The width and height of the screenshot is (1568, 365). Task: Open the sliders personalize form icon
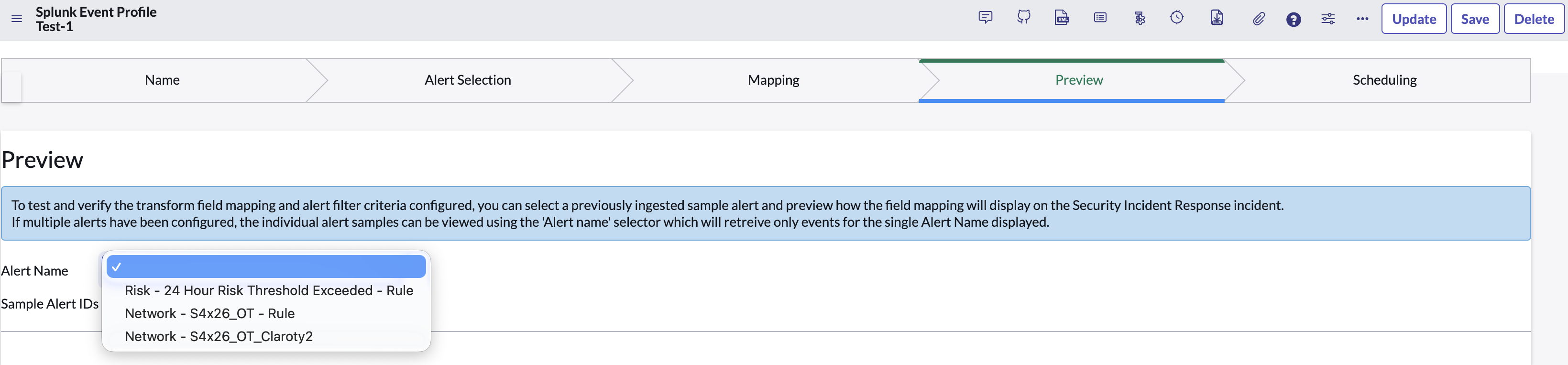(x=1328, y=19)
